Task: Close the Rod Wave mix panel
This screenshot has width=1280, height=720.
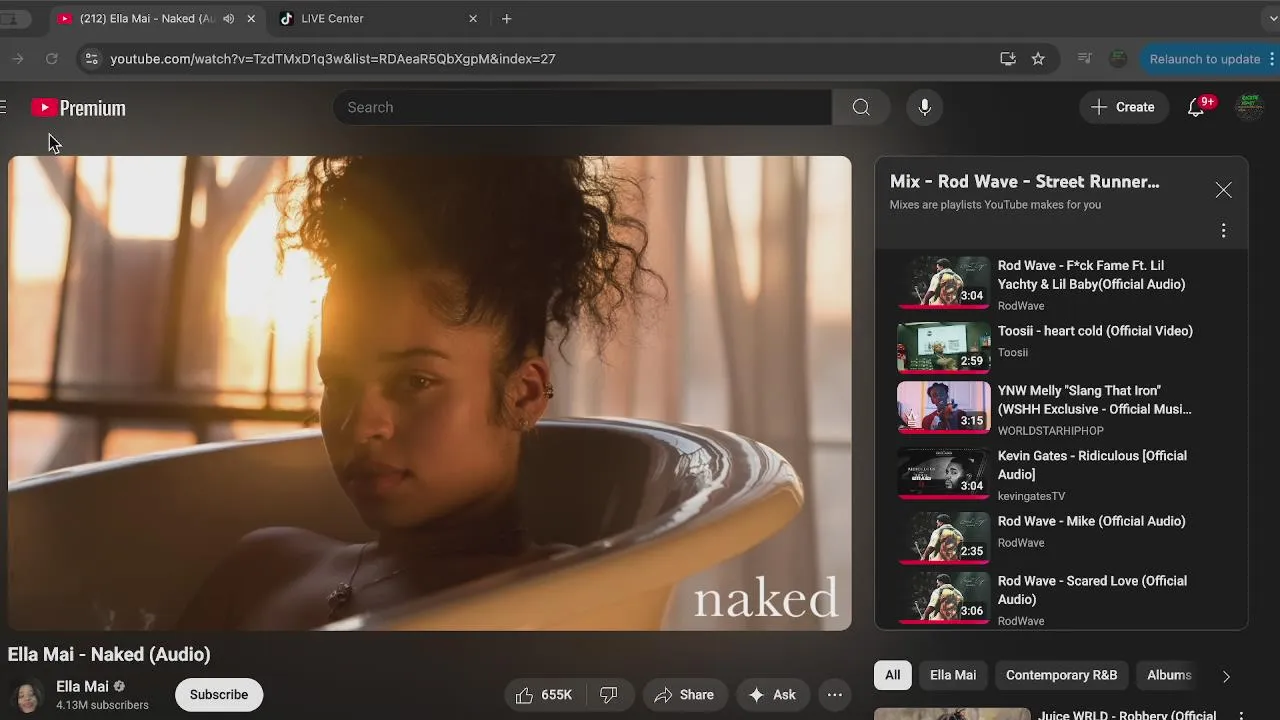Action: (1223, 190)
